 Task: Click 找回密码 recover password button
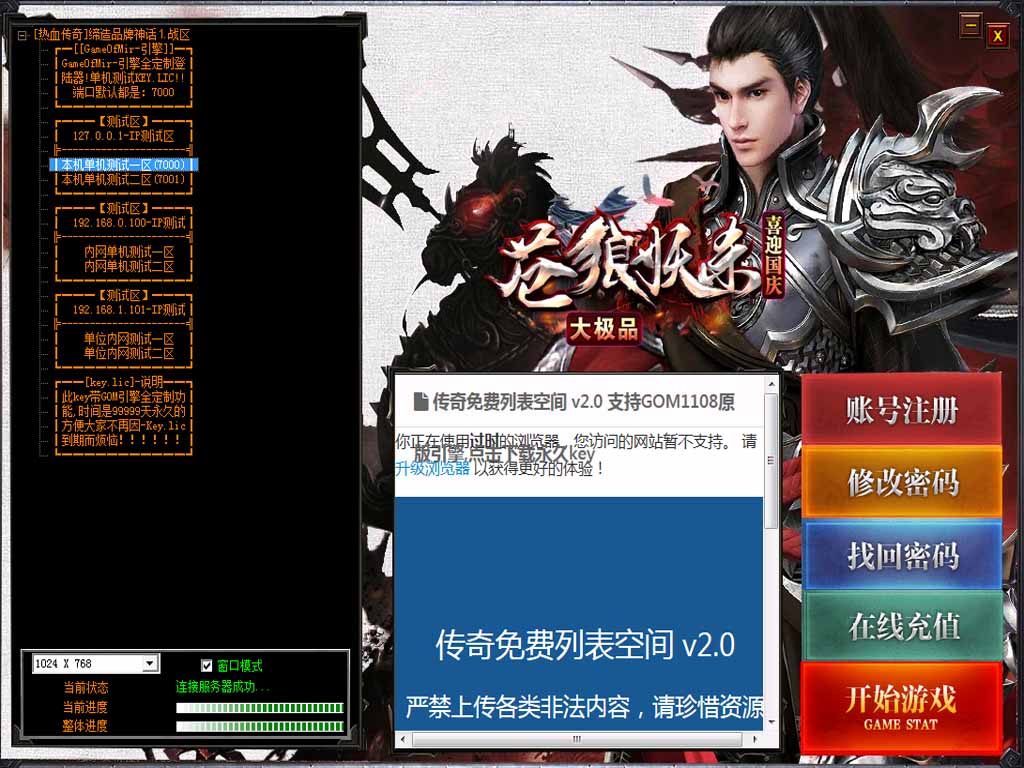tap(901, 555)
